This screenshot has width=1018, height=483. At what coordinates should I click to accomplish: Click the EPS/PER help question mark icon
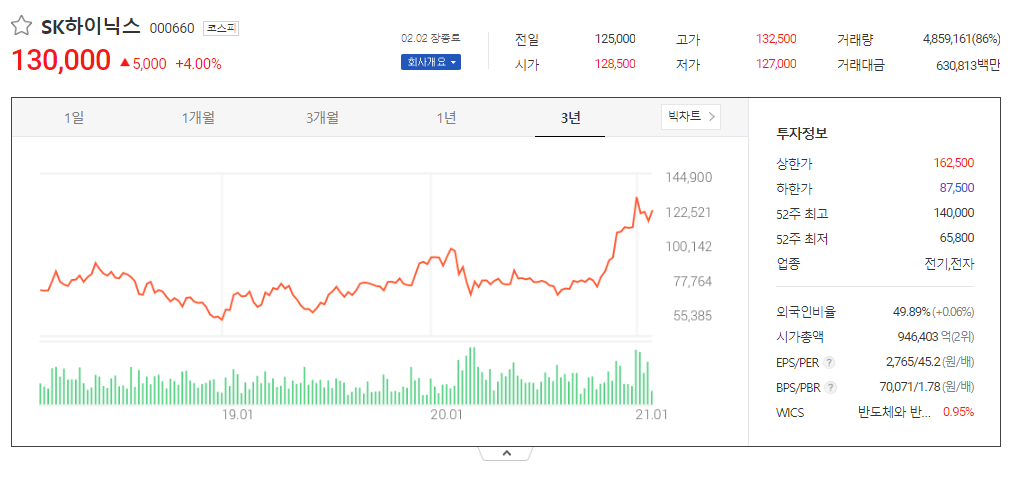coord(829,362)
